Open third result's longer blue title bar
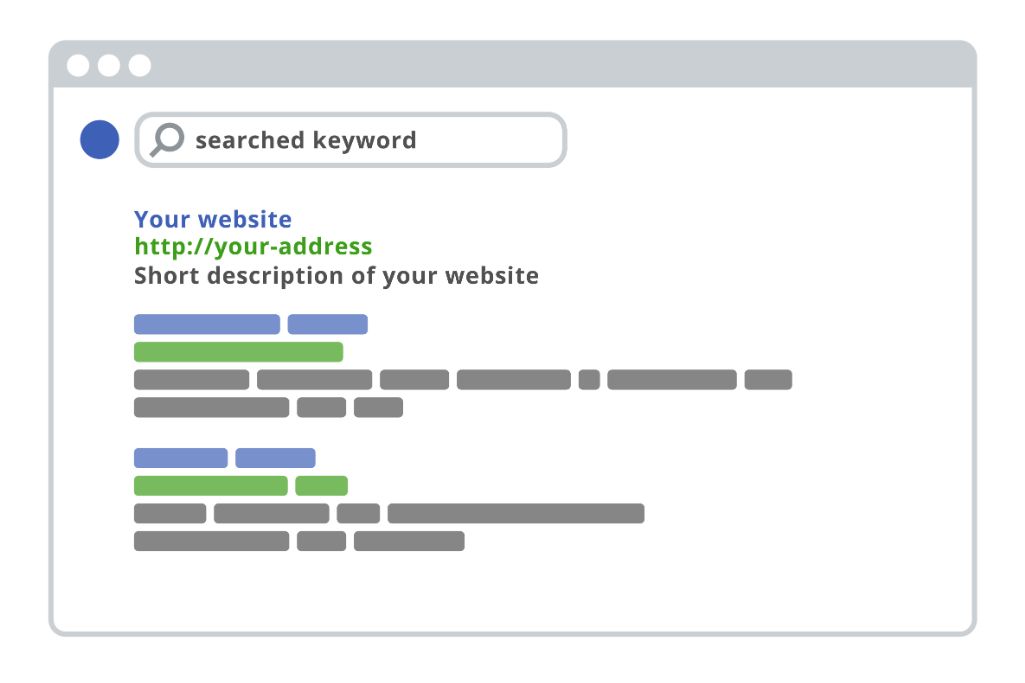Image resolution: width=1025 pixels, height=683 pixels. click(181, 458)
